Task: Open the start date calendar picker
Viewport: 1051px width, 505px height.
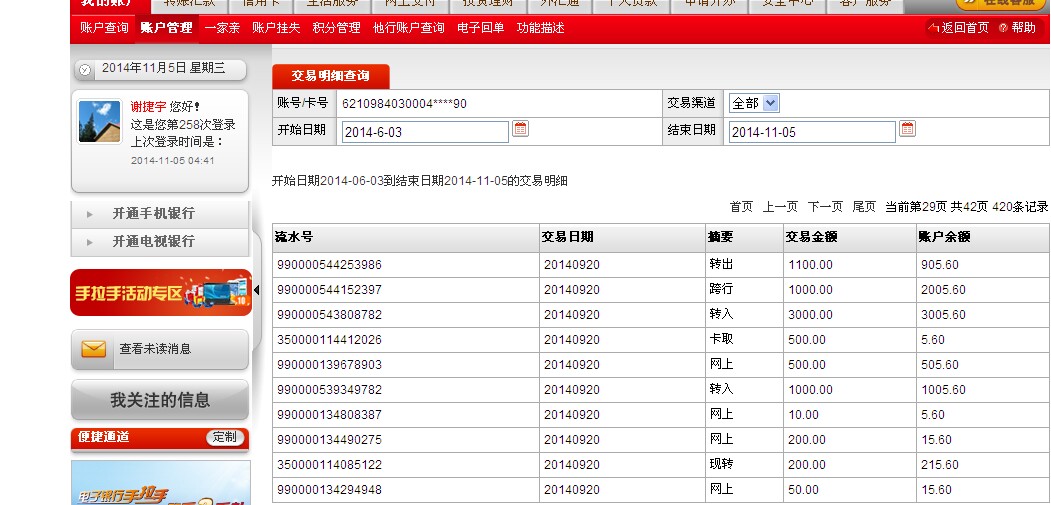Action: (520, 129)
